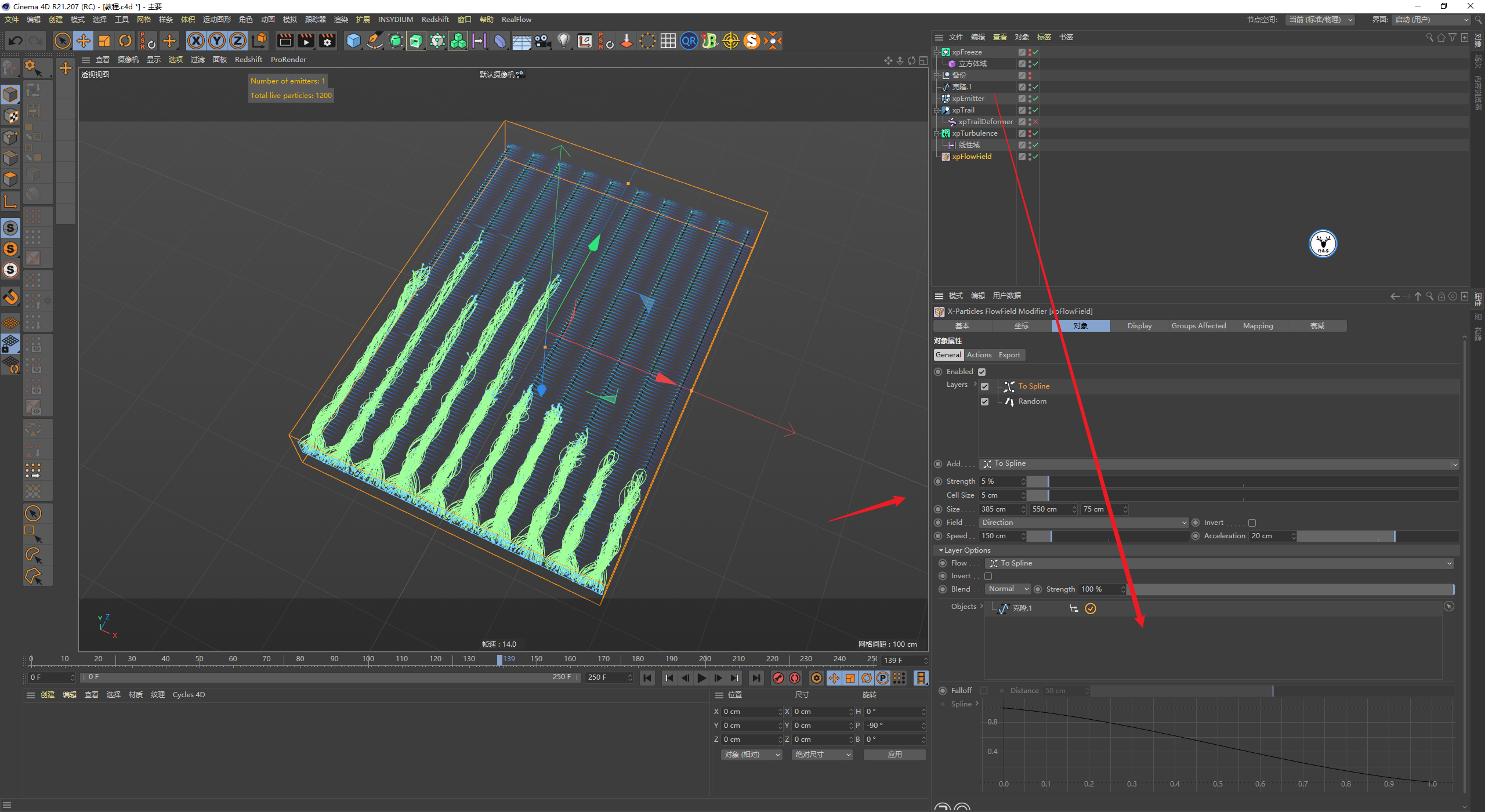Click the Cube primitive icon
1485x812 pixels.
[353, 41]
